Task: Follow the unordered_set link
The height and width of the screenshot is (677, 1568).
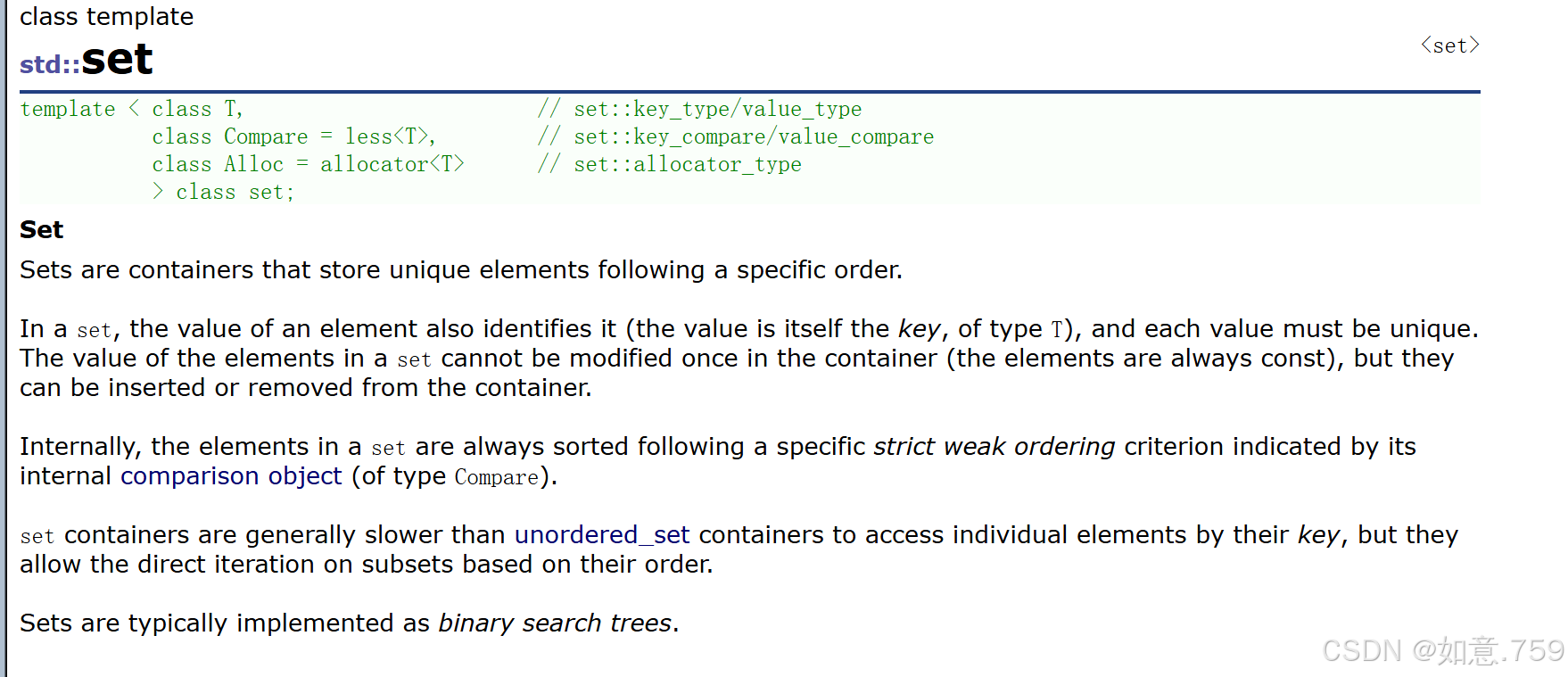Action: (602, 535)
